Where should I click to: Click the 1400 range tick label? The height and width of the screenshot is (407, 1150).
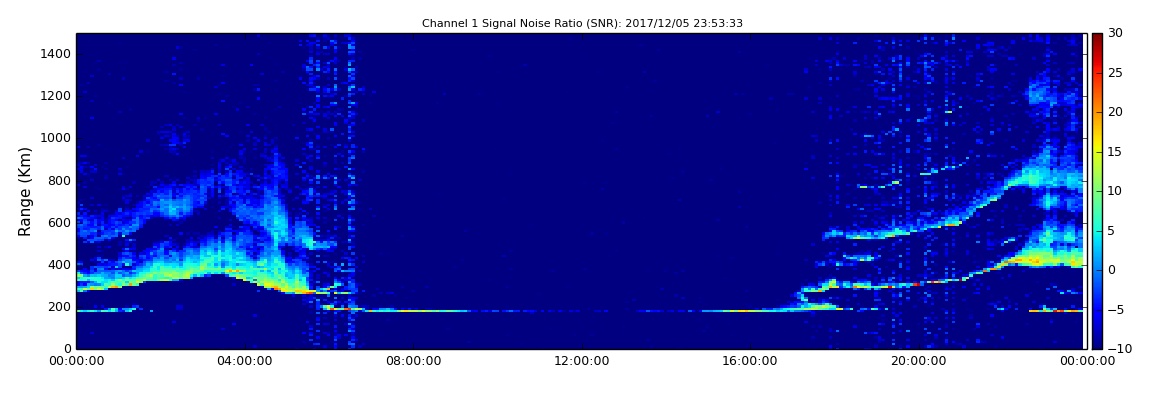point(56,54)
